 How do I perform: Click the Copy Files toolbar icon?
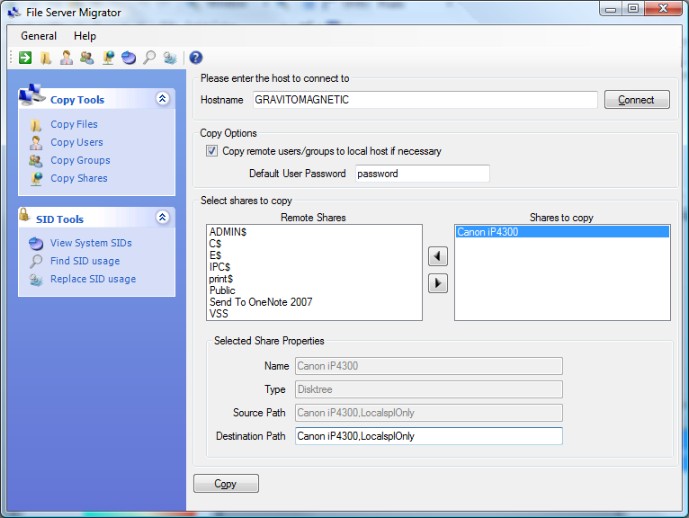pyautogui.click(x=46, y=58)
